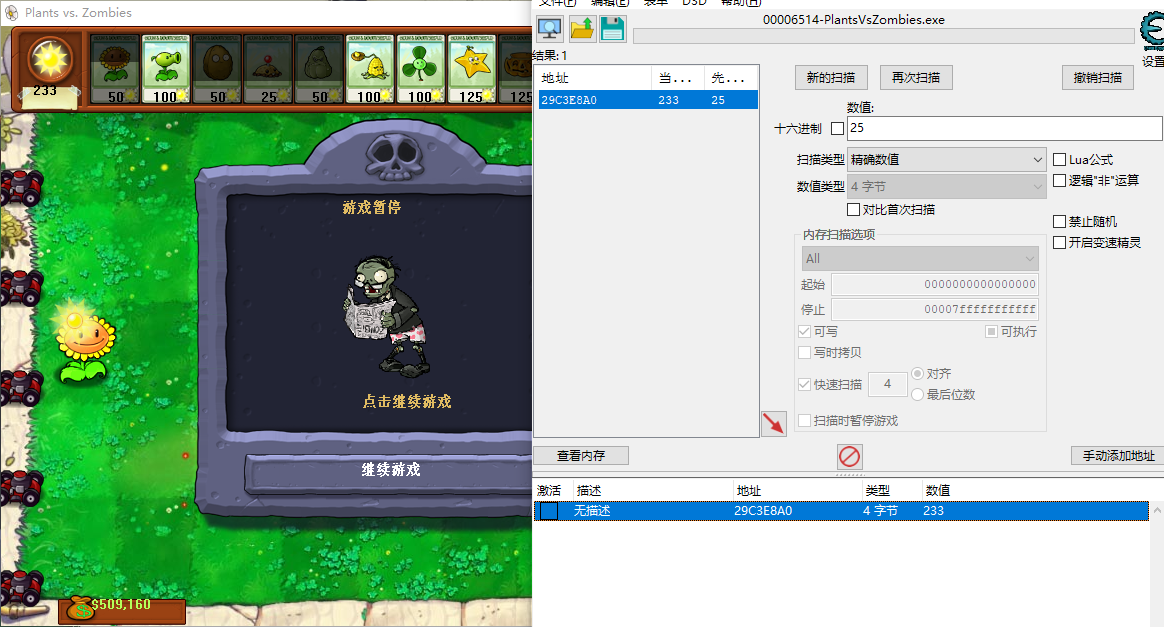Image resolution: width=1164 pixels, height=627 pixels.
Task: Click the fast scan alignment value field
Action: (887, 384)
